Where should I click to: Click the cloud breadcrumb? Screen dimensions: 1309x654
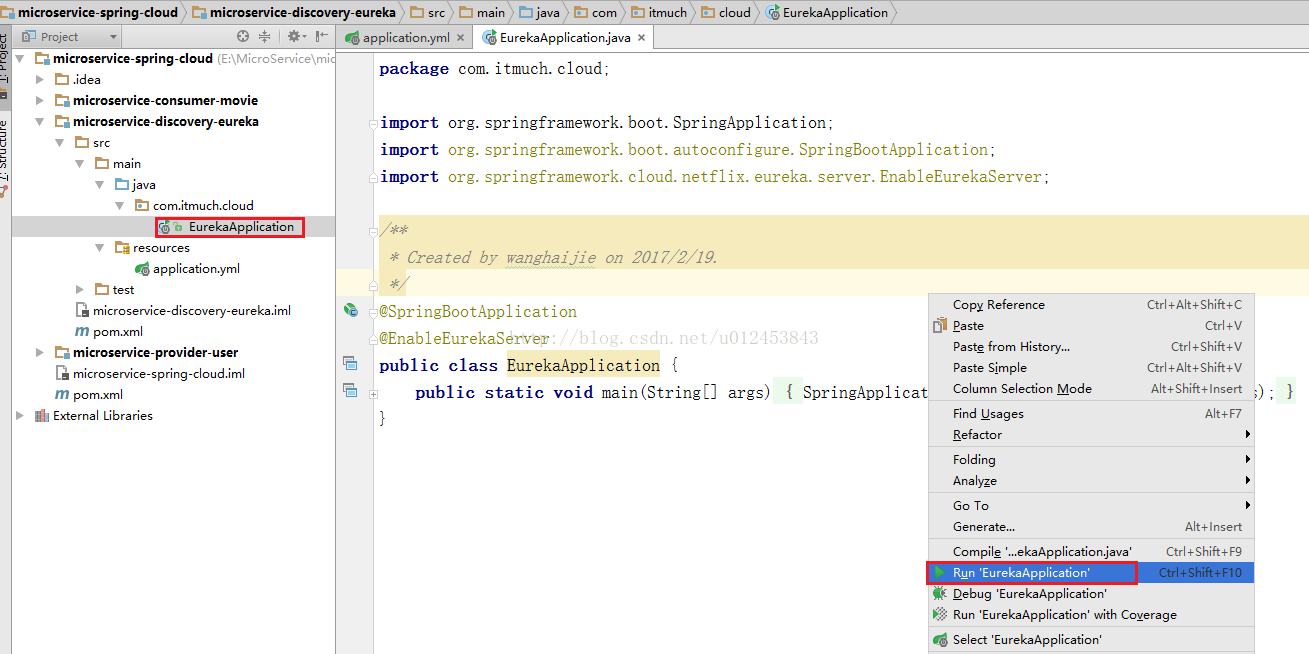tap(726, 13)
